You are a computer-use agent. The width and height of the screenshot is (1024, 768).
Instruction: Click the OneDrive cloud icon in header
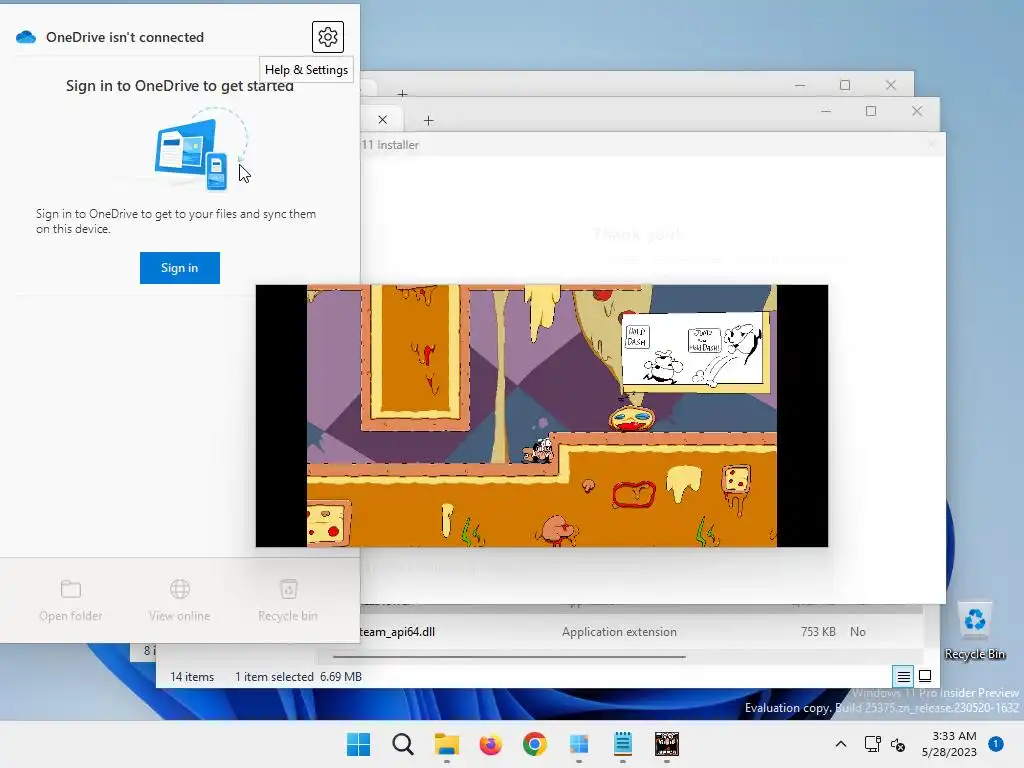click(26, 37)
